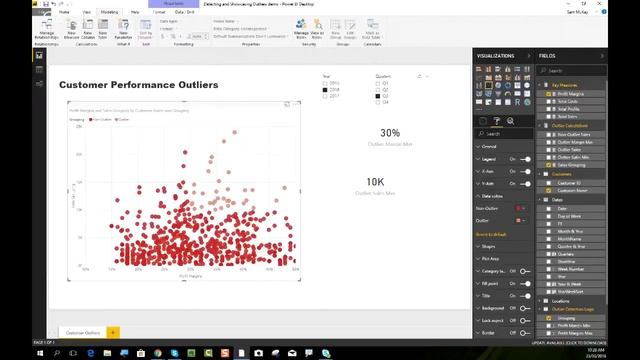Open the Format ribbon tab
The height and width of the screenshot is (360, 640).
pyautogui.click(x=159, y=12)
